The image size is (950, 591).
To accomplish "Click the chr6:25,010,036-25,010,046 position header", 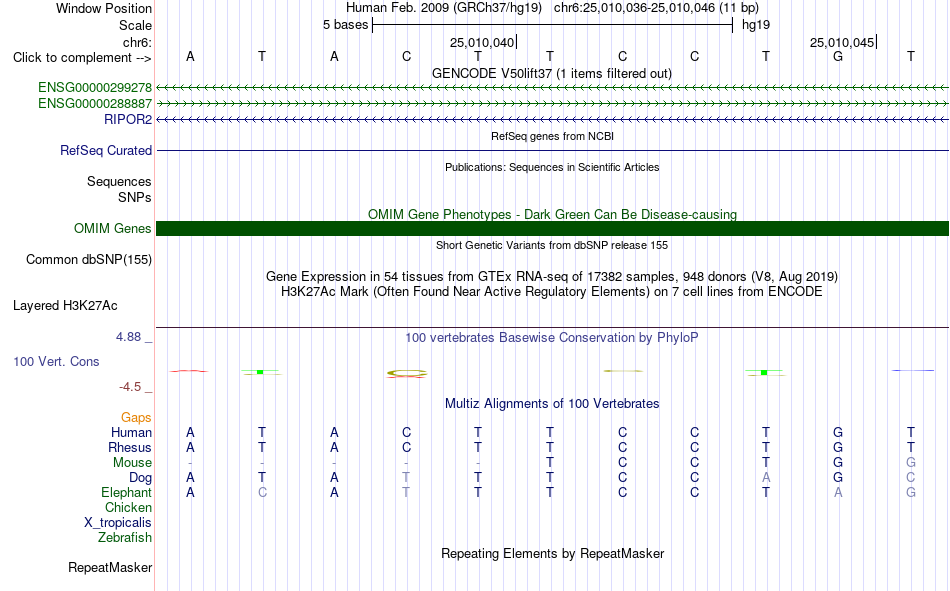I will click(656, 8).
